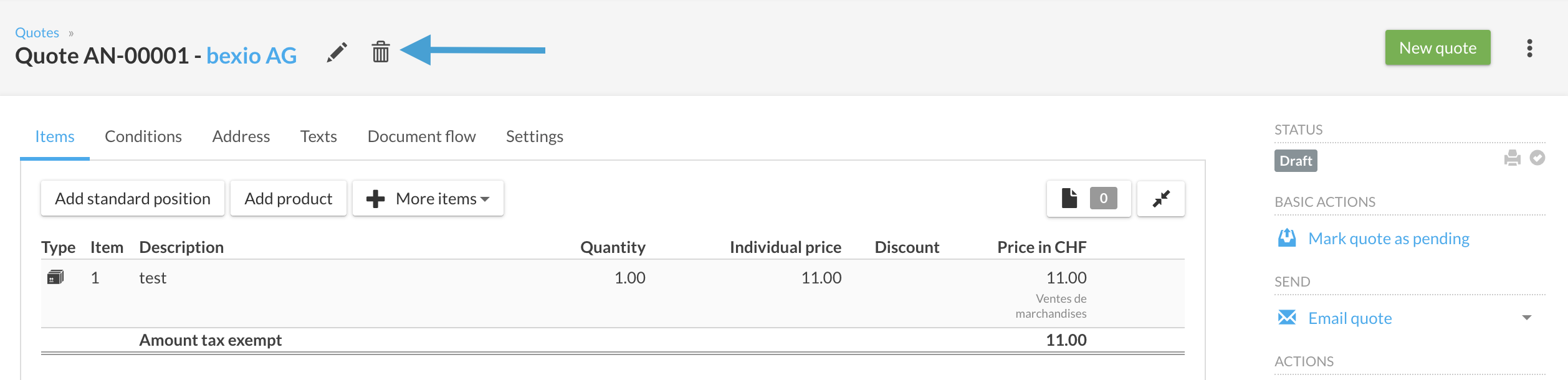This screenshot has width=1568, height=380.
Task: Delete the quote with the trash icon
Action: point(380,52)
